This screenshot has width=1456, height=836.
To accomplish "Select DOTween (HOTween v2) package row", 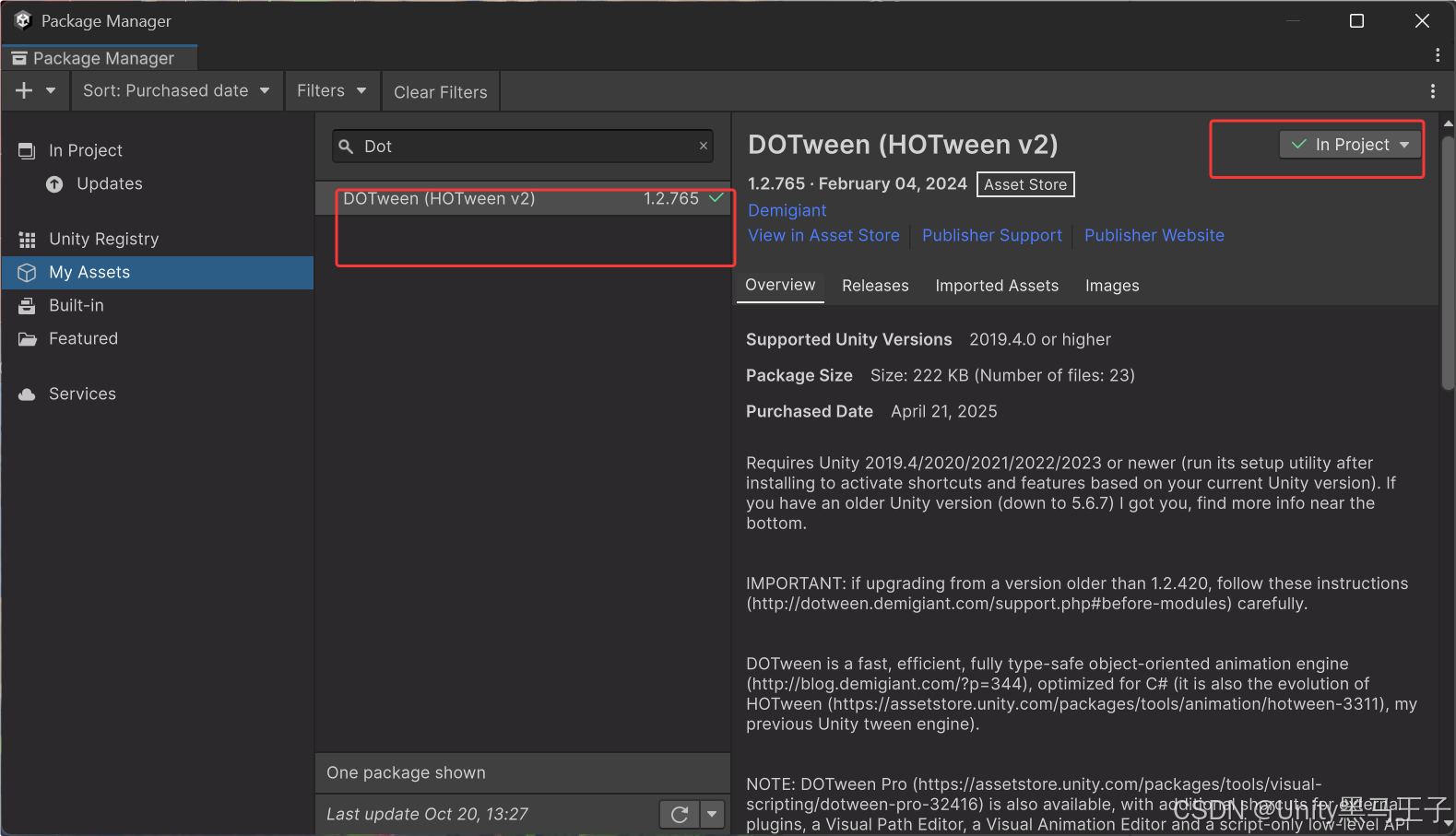I will click(x=523, y=199).
